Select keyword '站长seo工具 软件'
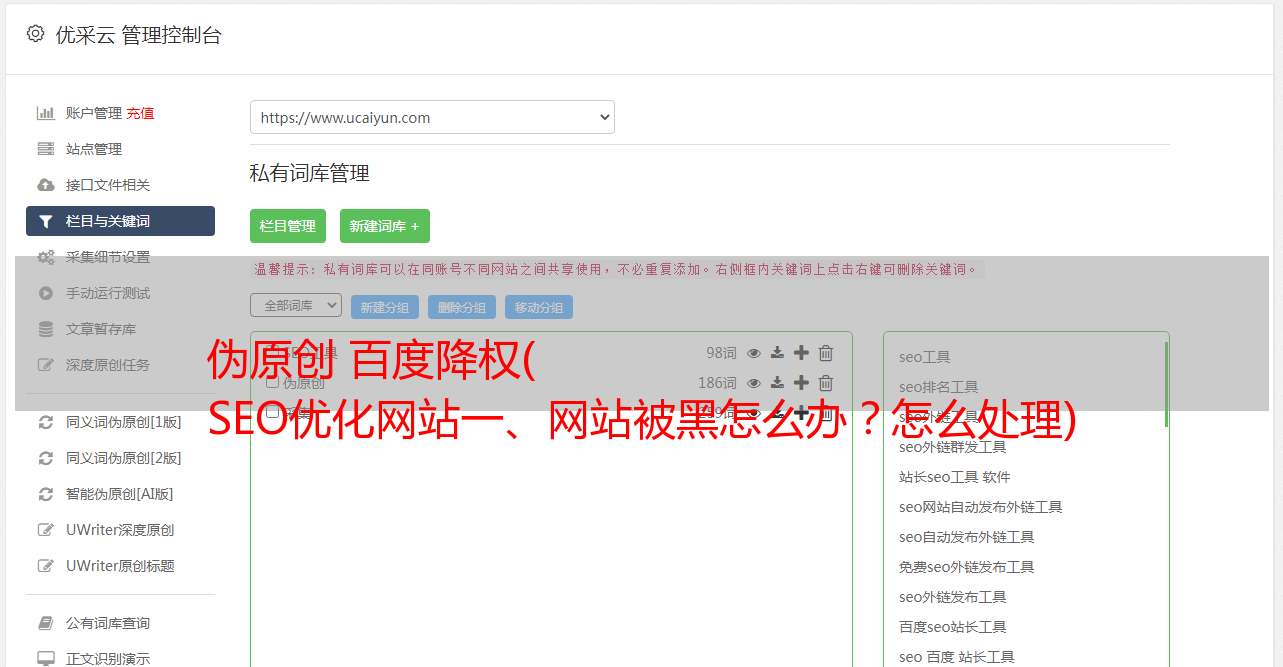The width and height of the screenshot is (1283, 667). [x=955, y=477]
